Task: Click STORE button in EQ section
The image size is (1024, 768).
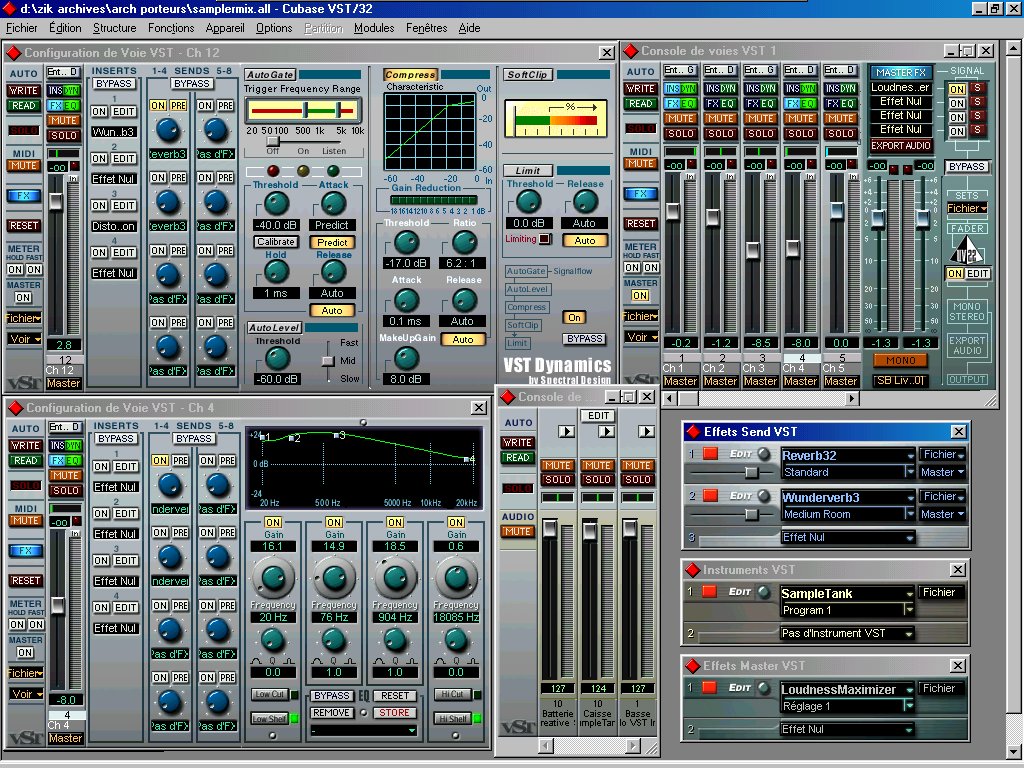Action: (394, 712)
